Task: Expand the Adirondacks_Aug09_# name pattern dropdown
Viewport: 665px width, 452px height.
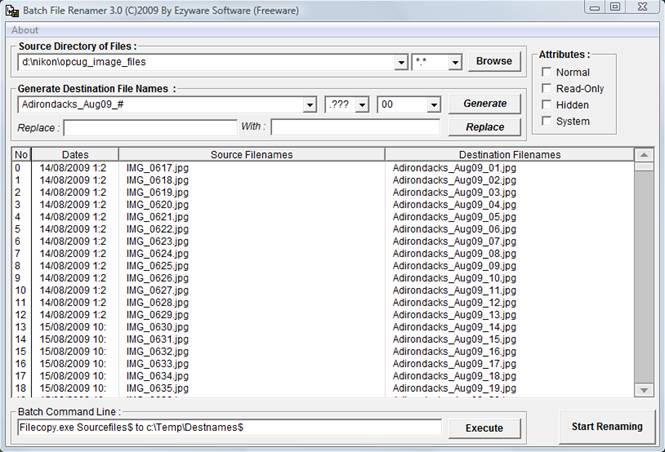Action: pos(310,105)
